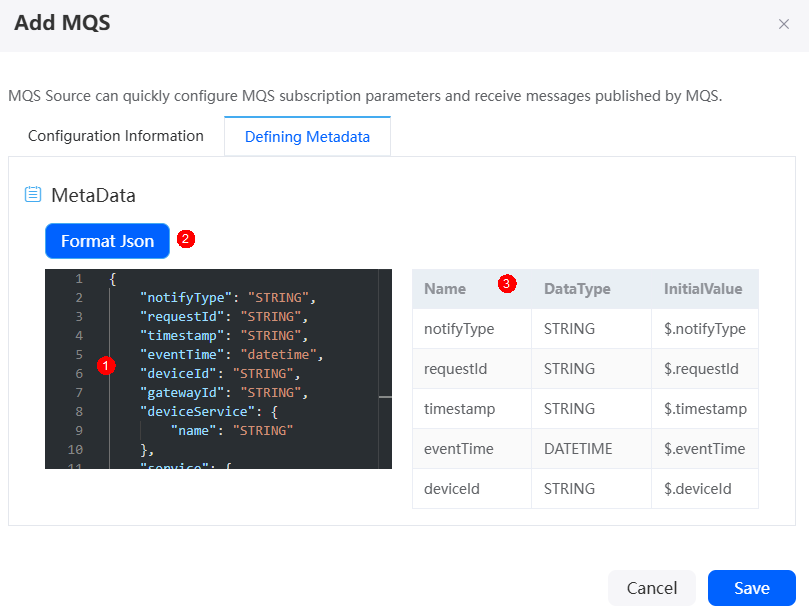This screenshot has height=610, width=809.
Task: Click the code editor scrollbar thumb
Action: coord(385,397)
